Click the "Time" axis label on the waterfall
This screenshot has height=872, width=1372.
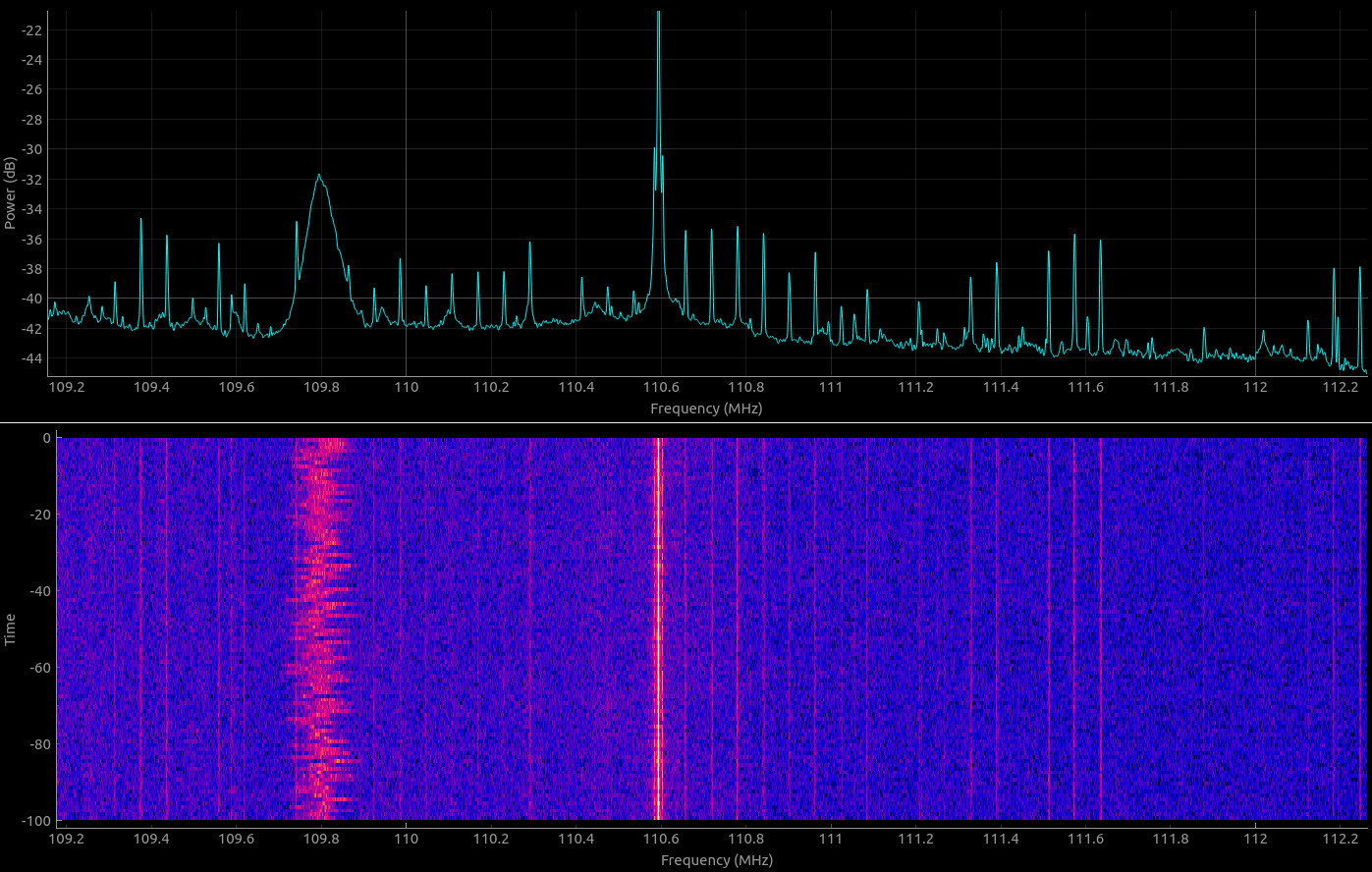click(x=10, y=628)
